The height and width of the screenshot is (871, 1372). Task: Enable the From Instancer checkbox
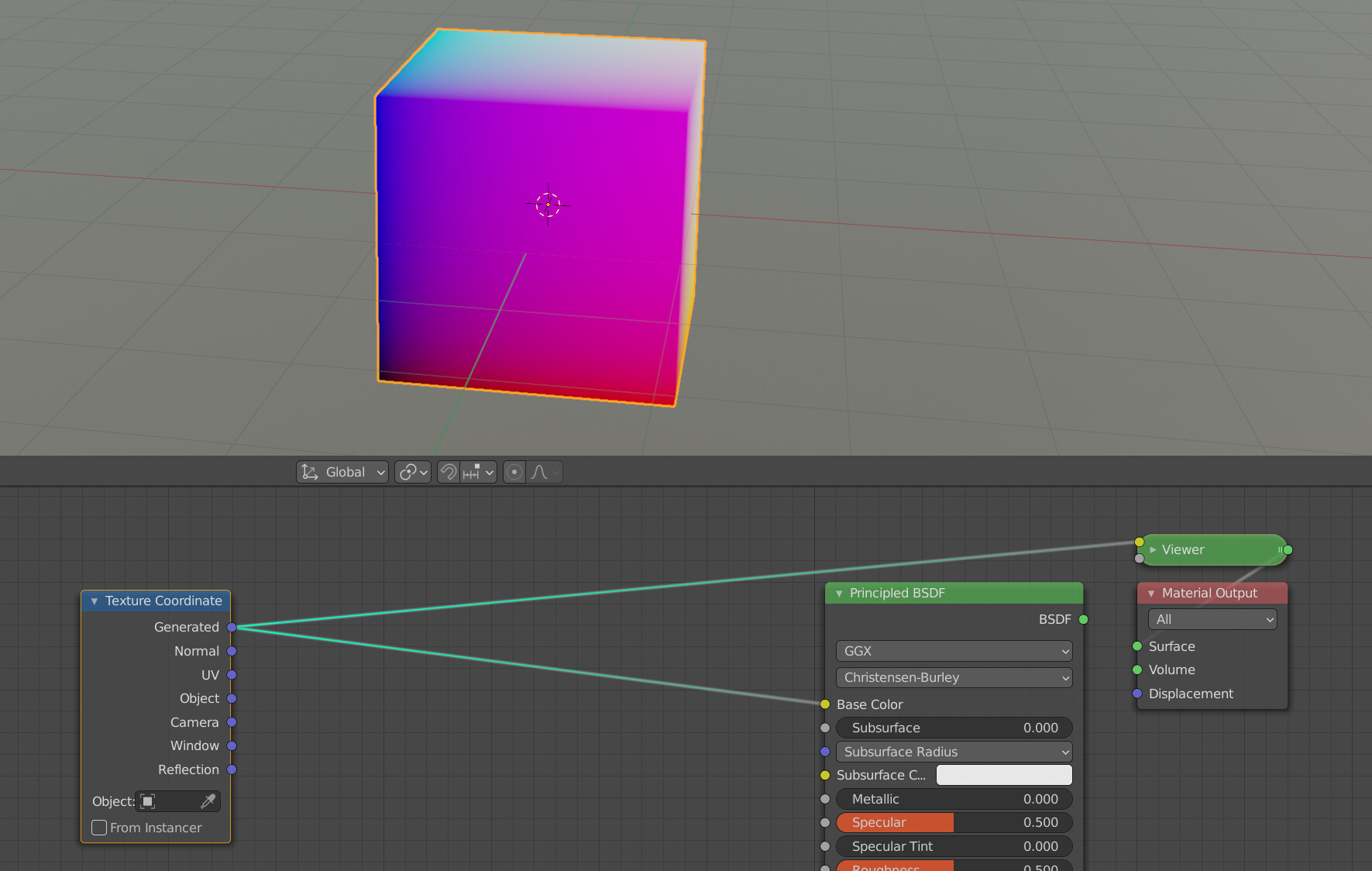tap(98, 828)
